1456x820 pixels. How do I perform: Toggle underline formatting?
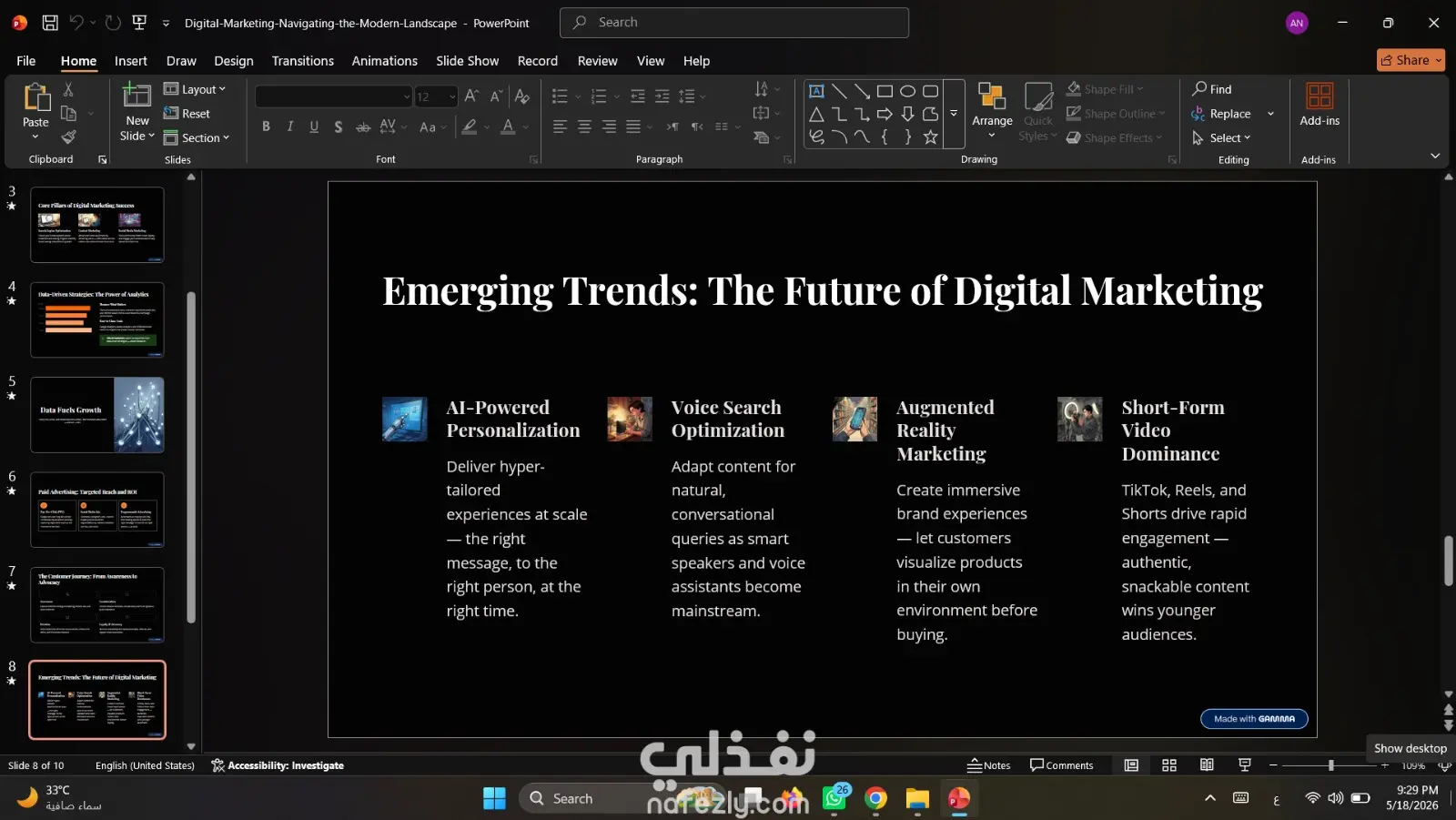tap(314, 127)
